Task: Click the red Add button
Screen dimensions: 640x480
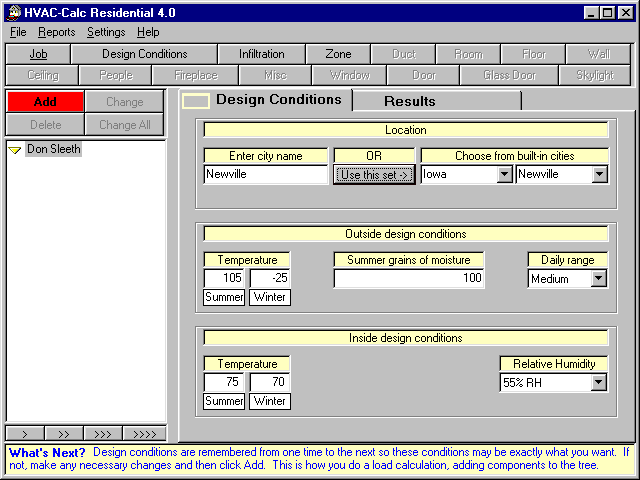Action: pyautogui.click(x=45, y=102)
